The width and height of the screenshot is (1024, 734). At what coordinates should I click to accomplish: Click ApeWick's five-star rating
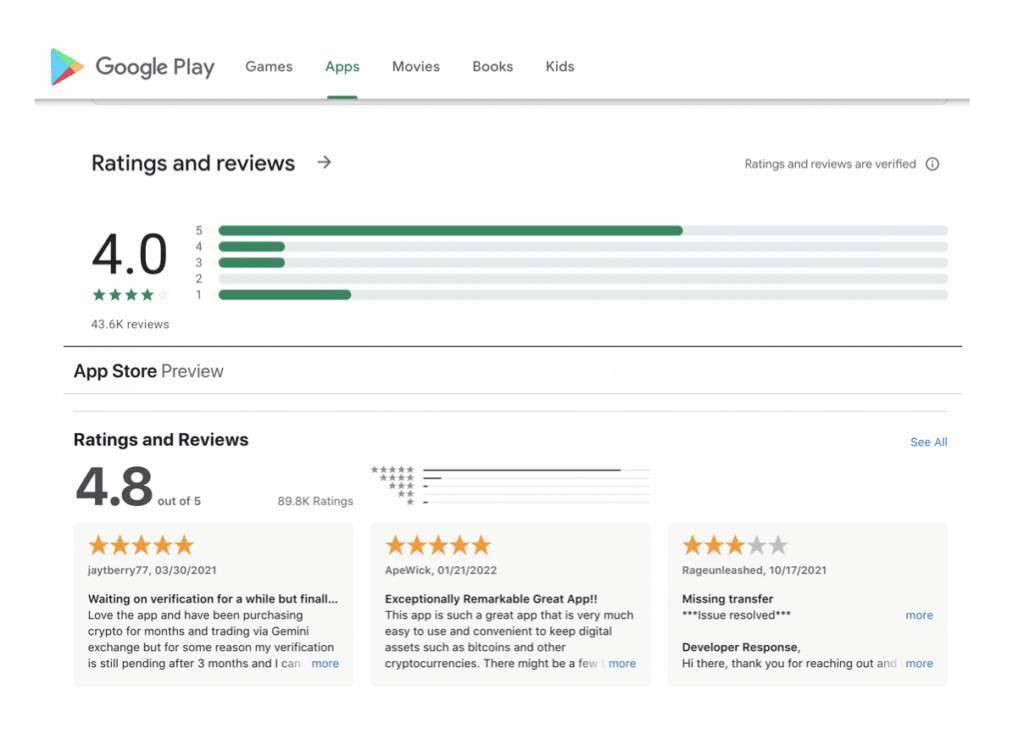438,545
